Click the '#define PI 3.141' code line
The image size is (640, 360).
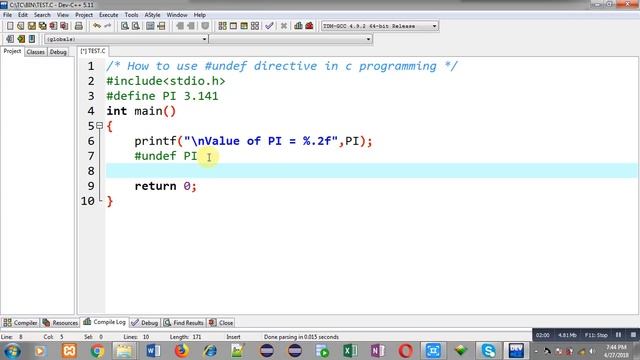162,96
